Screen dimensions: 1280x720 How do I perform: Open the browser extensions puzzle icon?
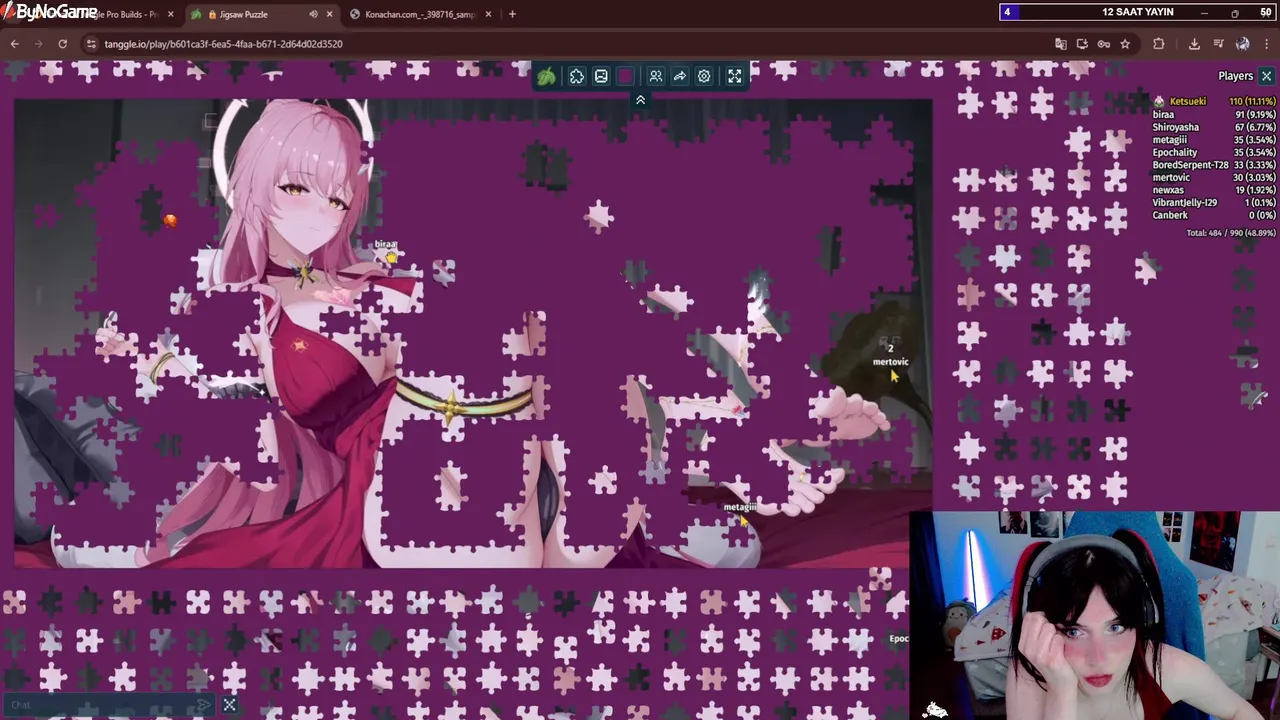pos(1159,44)
